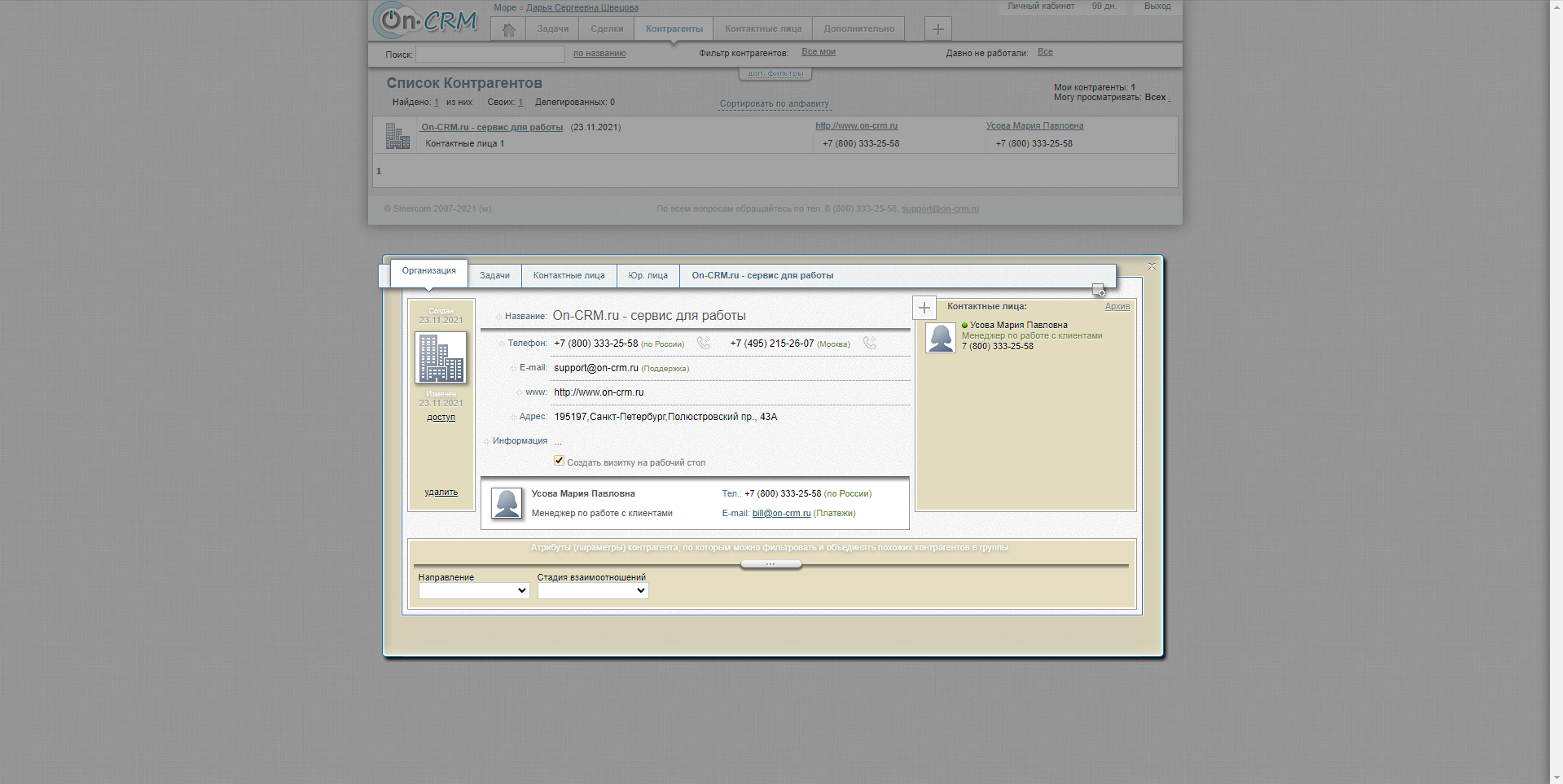This screenshot has width=1563, height=784.
Task: Open the Направление dropdown
Action: point(474,591)
